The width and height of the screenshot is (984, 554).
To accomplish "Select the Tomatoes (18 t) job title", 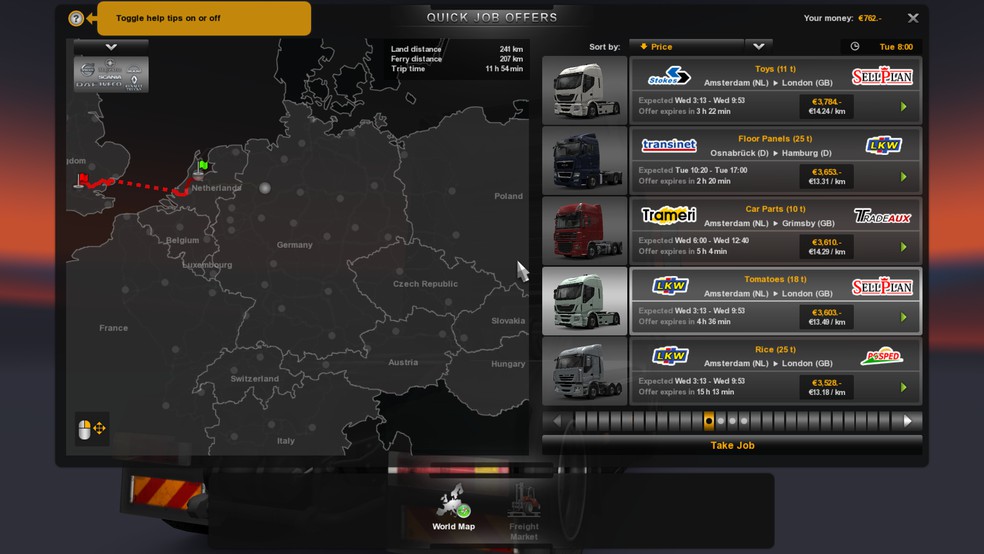I will pos(775,279).
